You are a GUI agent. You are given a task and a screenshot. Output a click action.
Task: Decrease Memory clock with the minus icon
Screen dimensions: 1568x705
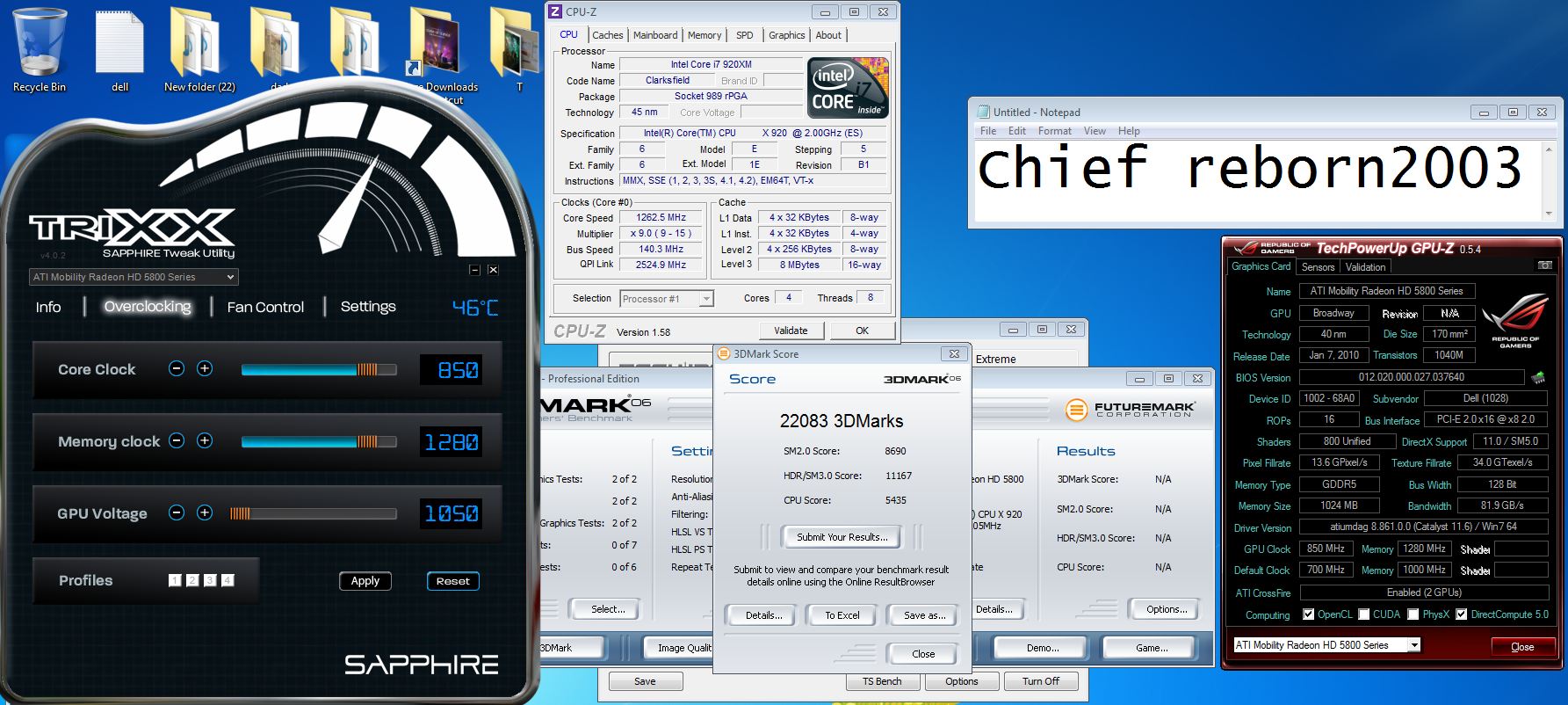[177, 440]
